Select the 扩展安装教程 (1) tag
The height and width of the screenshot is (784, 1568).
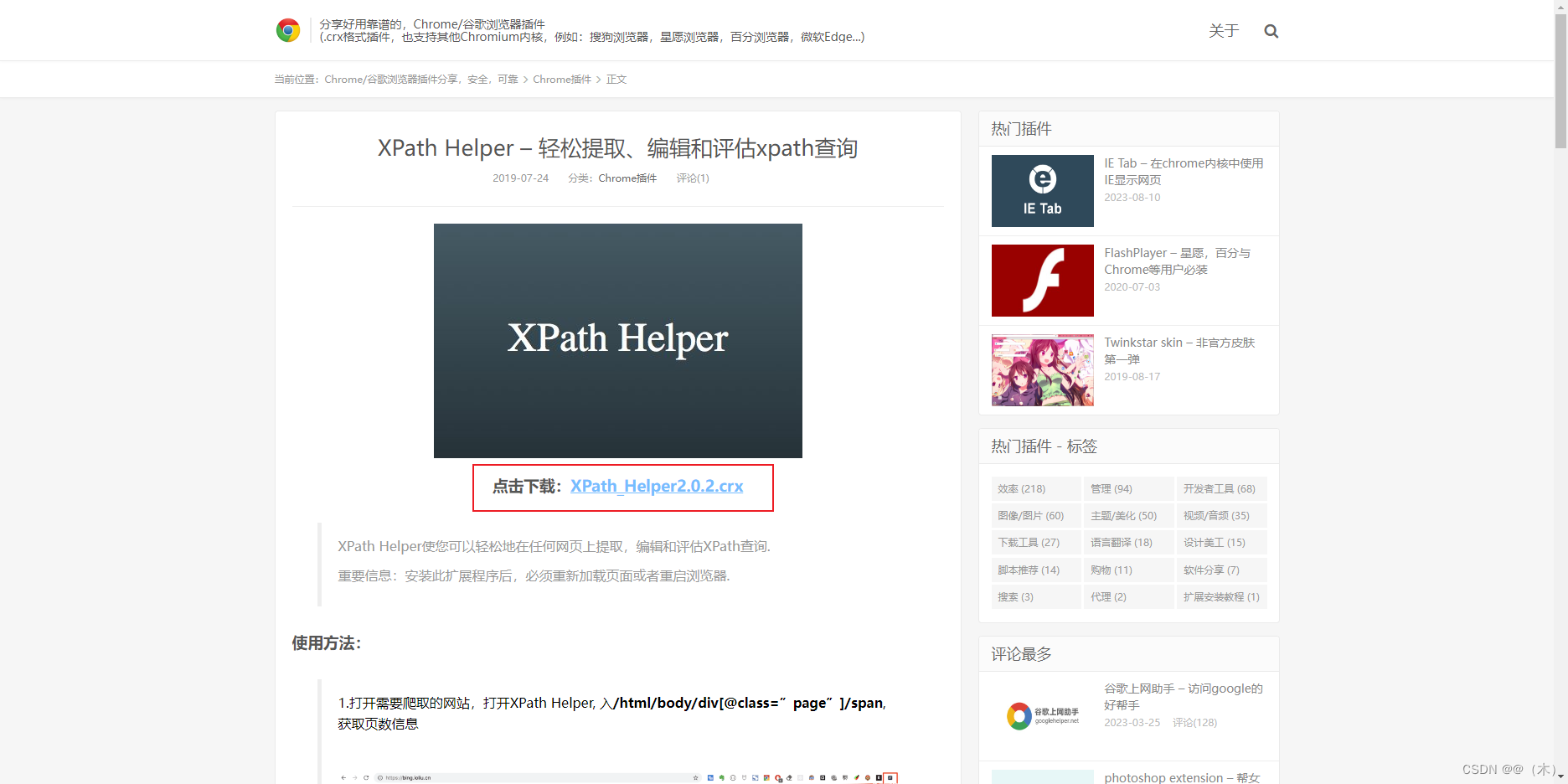[1222, 597]
